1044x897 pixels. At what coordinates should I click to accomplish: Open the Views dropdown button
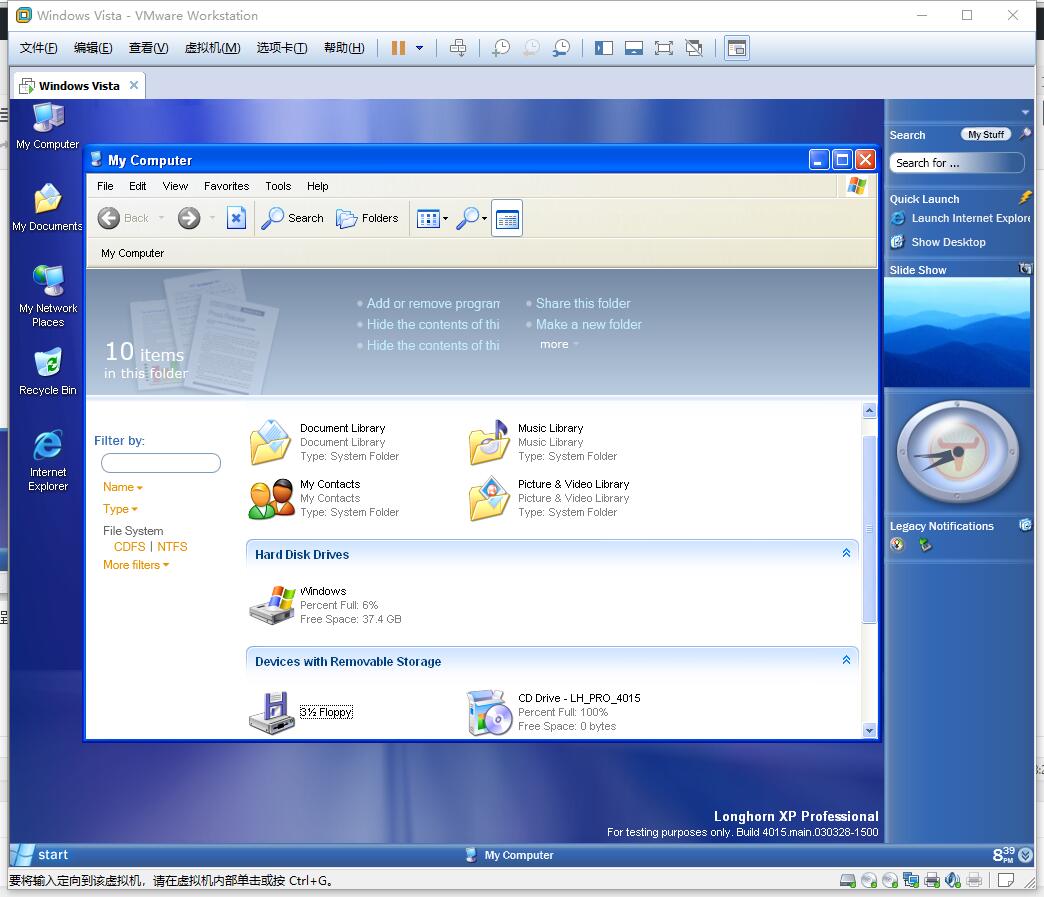click(432, 218)
